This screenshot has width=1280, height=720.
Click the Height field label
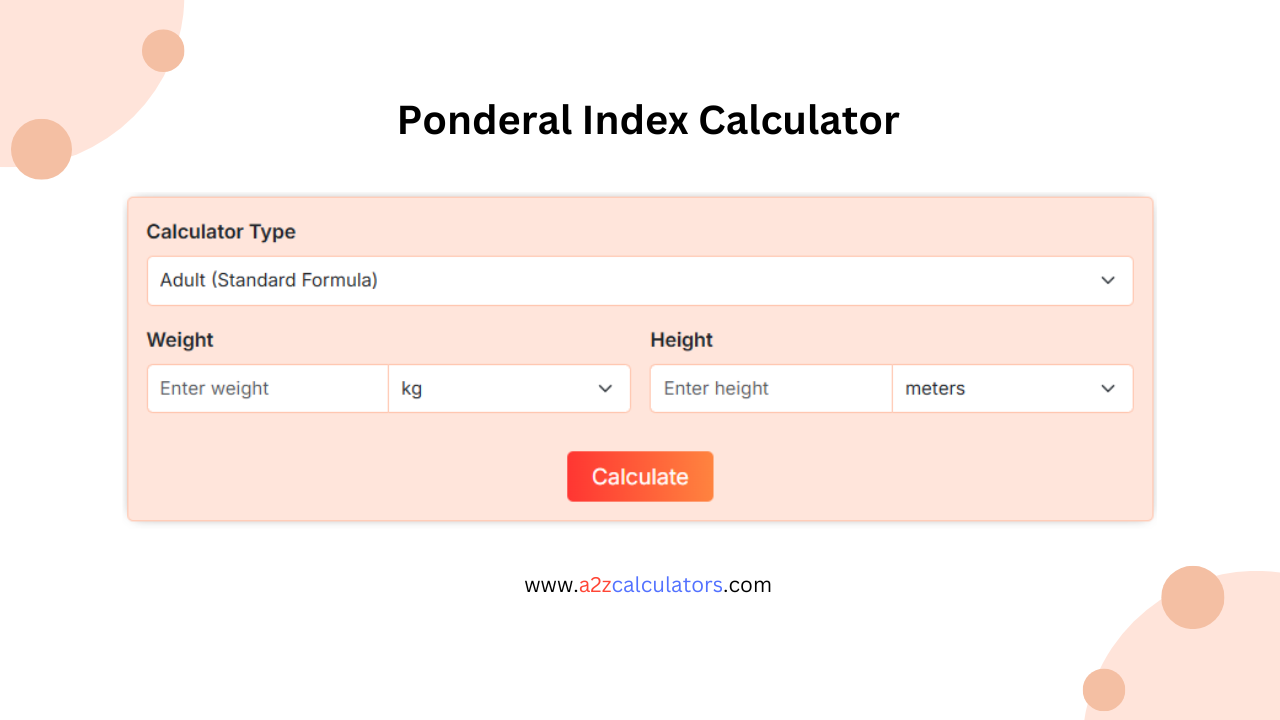pos(681,340)
